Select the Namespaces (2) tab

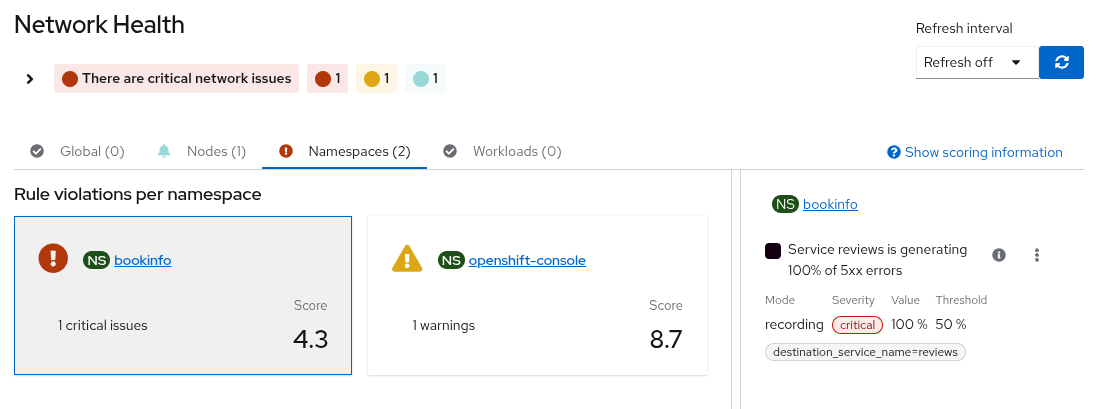pos(344,151)
